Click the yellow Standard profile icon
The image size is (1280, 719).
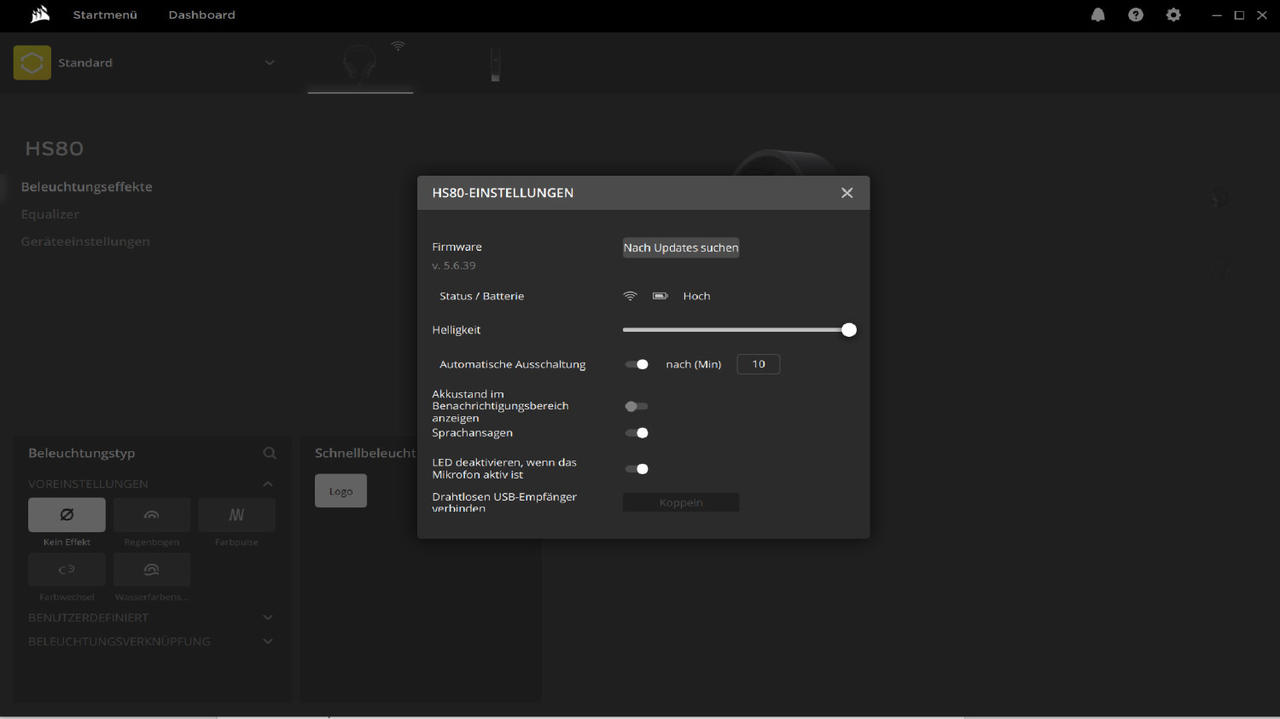point(32,63)
